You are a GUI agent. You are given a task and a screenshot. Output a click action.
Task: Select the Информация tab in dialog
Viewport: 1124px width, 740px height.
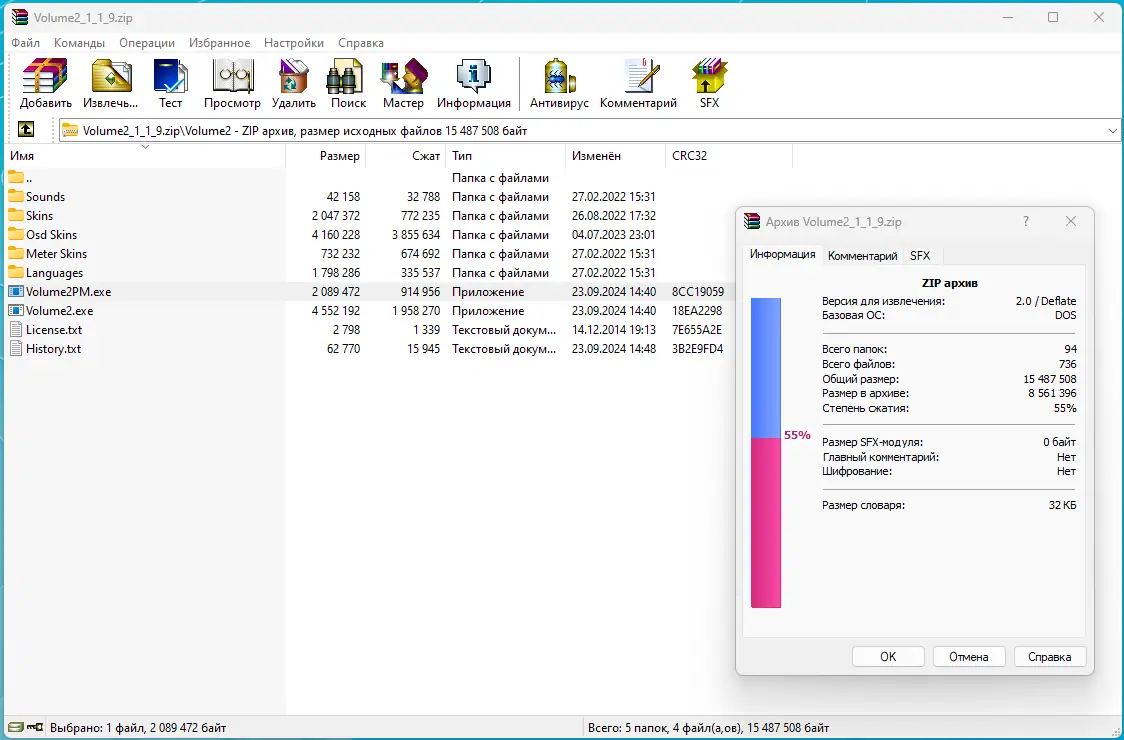782,254
